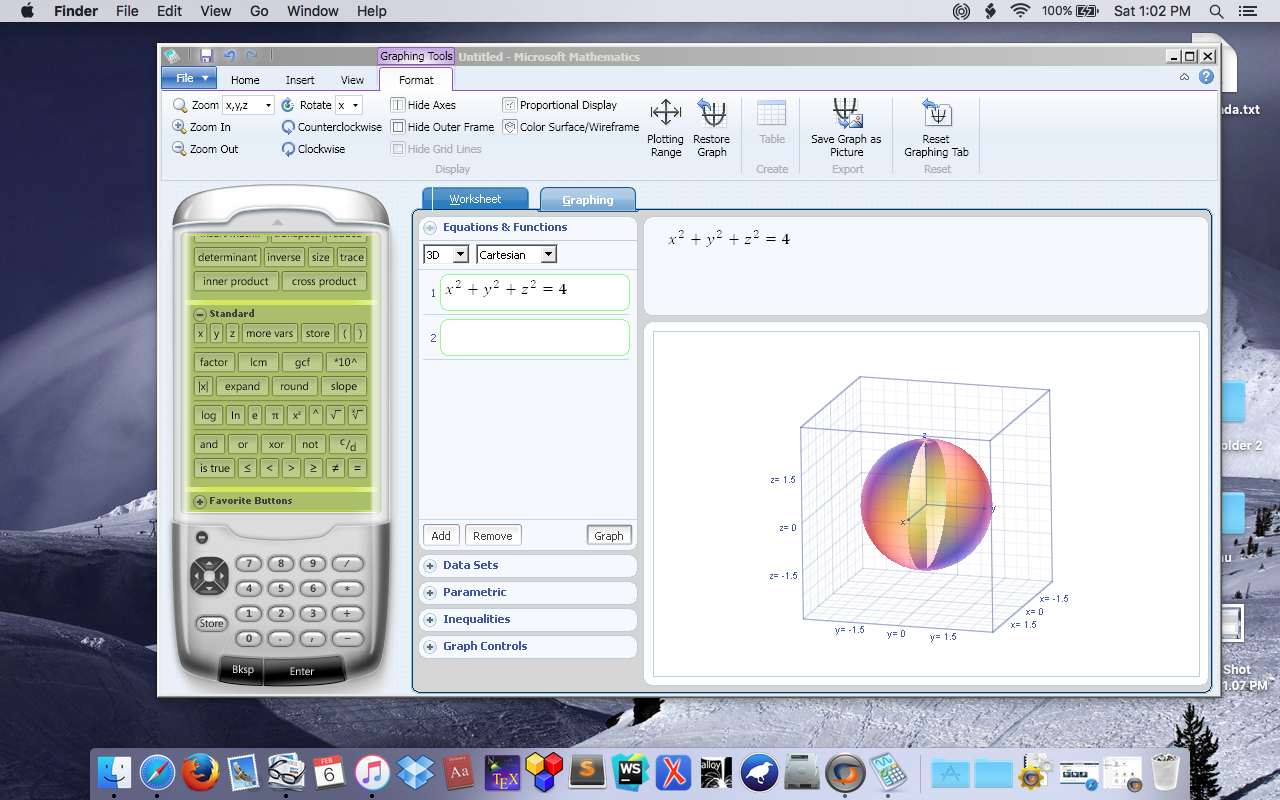Click the Clockwise rotate icon
Image resolution: width=1280 pixels, height=800 pixels.
click(x=313, y=148)
